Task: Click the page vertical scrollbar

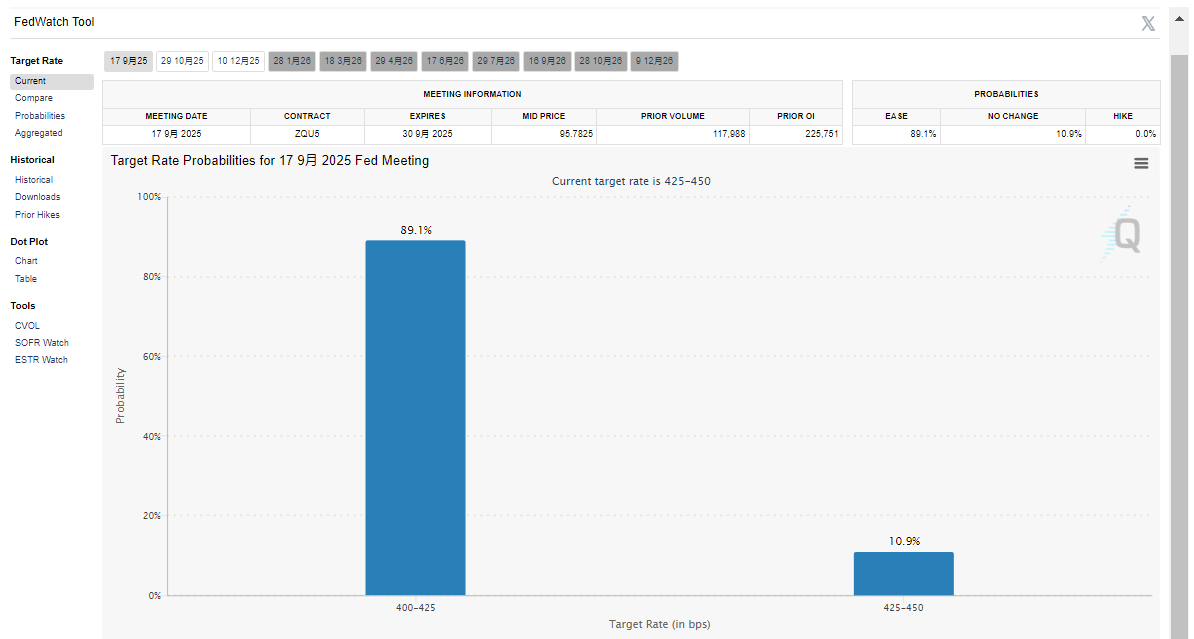Action: [1180, 300]
